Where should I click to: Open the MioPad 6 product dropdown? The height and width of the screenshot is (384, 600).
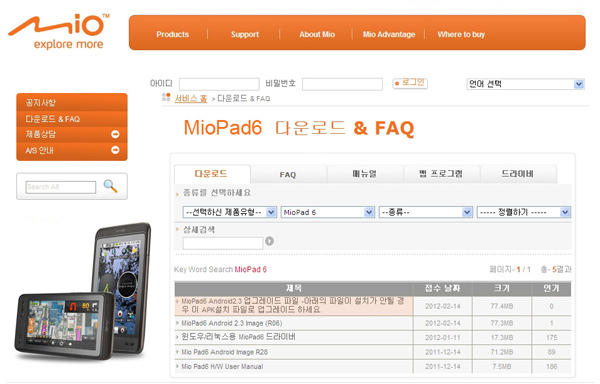pos(328,212)
